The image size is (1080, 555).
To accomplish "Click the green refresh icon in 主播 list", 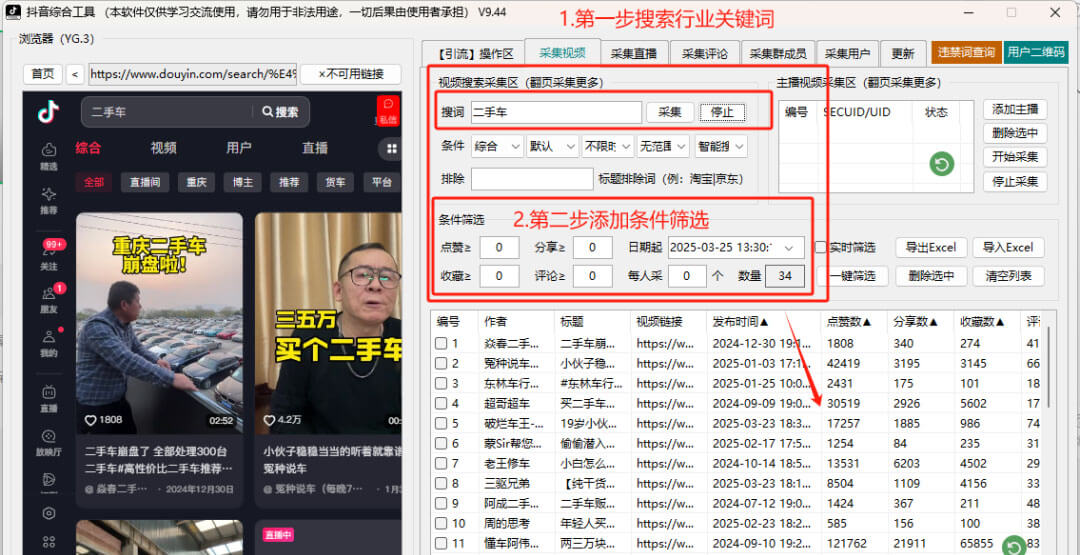I will [942, 164].
